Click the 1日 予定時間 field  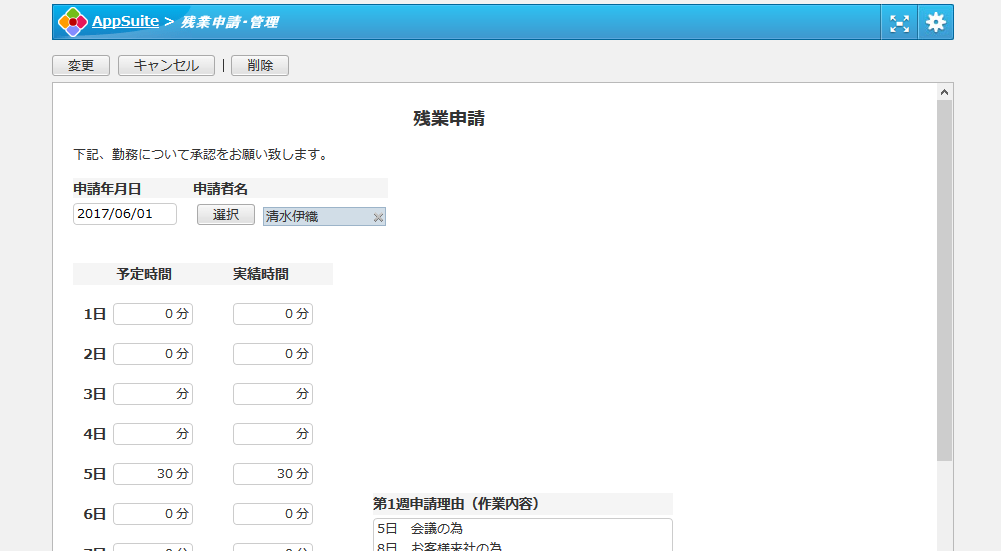153,314
